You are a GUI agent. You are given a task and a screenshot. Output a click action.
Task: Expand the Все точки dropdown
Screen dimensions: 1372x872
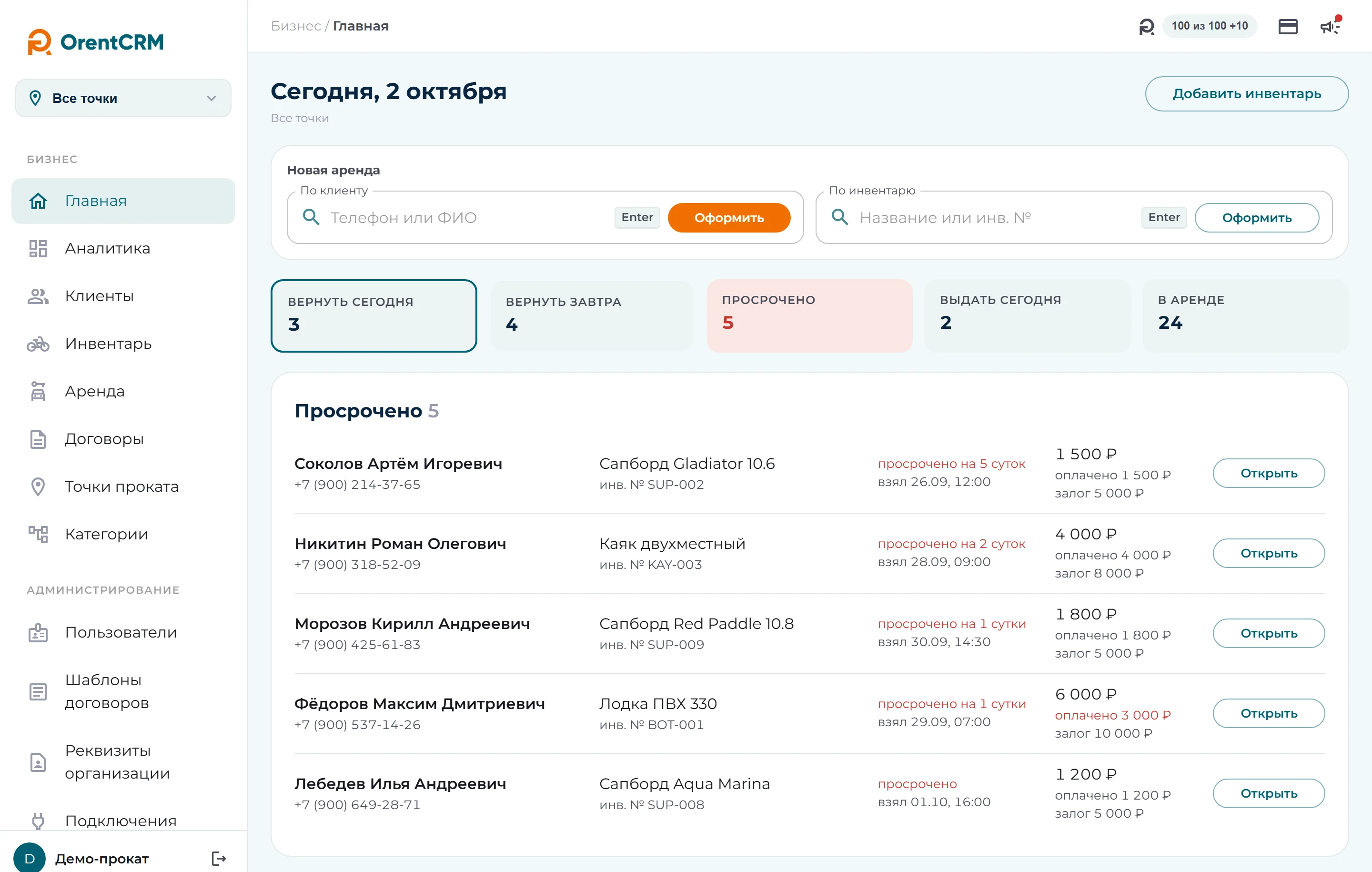tap(123, 98)
